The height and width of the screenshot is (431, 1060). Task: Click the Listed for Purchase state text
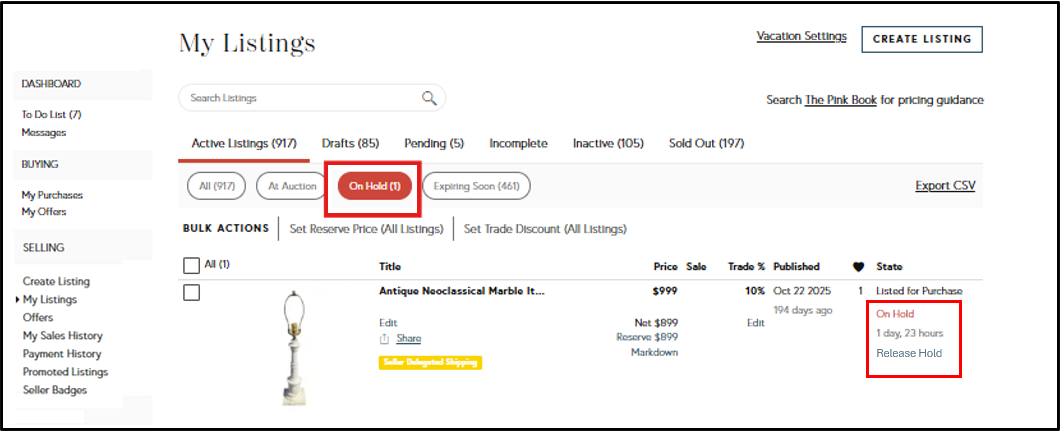pyautogui.click(x=919, y=291)
